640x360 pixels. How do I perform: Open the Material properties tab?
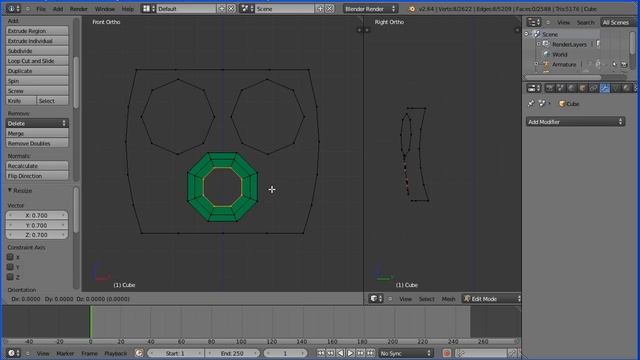[627, 88]
